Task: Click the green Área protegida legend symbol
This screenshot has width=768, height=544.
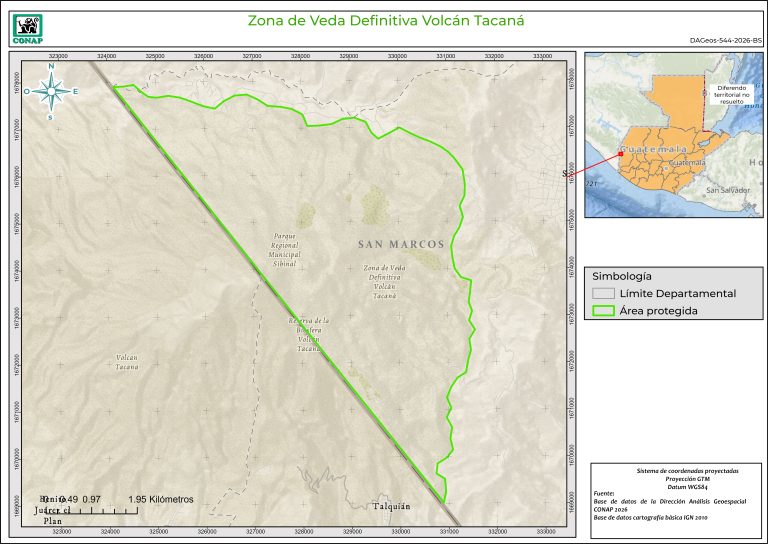Action: click(x=602, y=311)
